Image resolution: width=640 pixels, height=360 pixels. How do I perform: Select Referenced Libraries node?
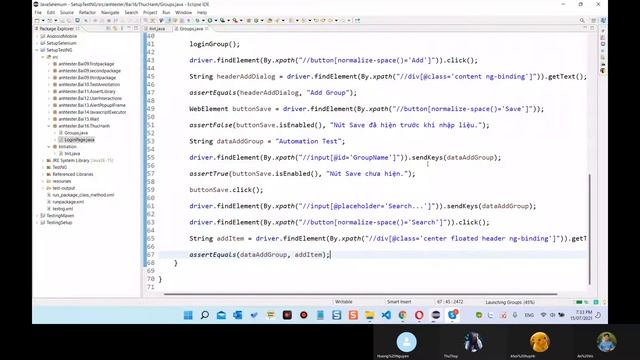(73, 174)
